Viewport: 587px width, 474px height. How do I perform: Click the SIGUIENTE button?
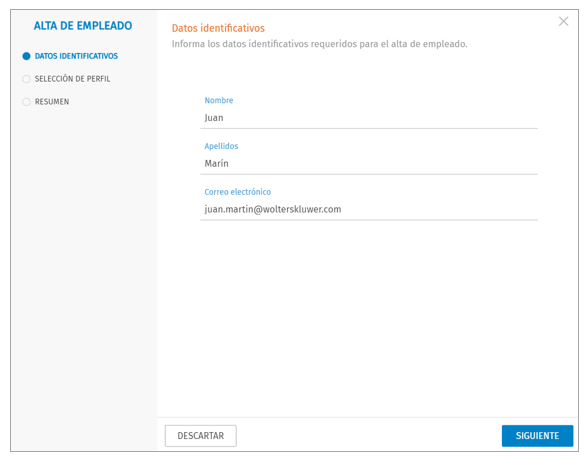coord(537,436)
